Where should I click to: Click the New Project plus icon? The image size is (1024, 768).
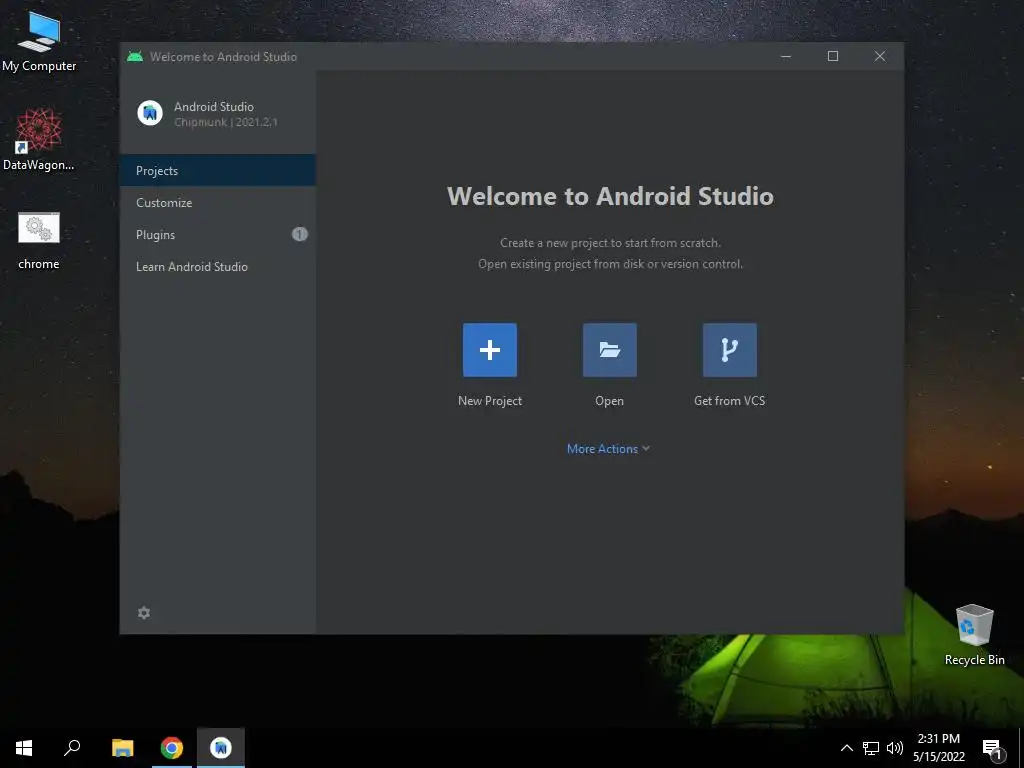490,350
